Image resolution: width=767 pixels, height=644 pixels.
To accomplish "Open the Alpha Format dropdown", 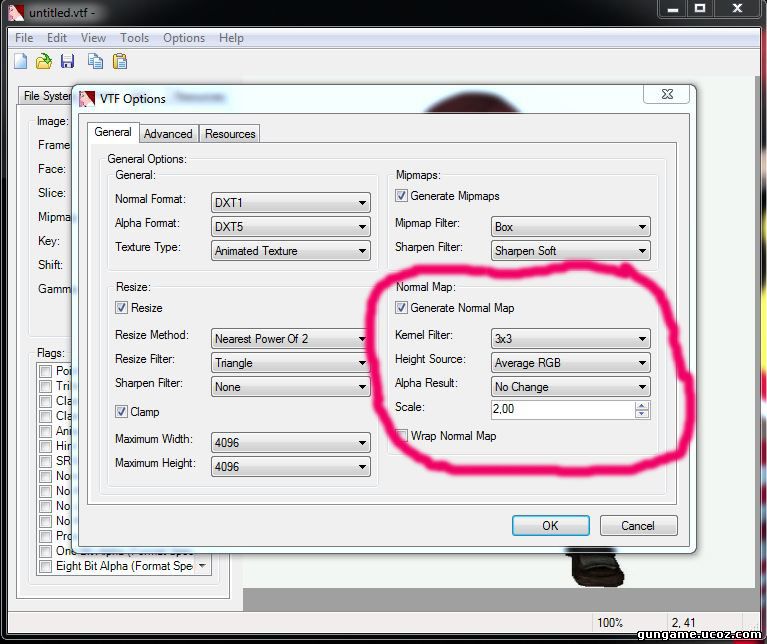I will (x=291, y=226).
